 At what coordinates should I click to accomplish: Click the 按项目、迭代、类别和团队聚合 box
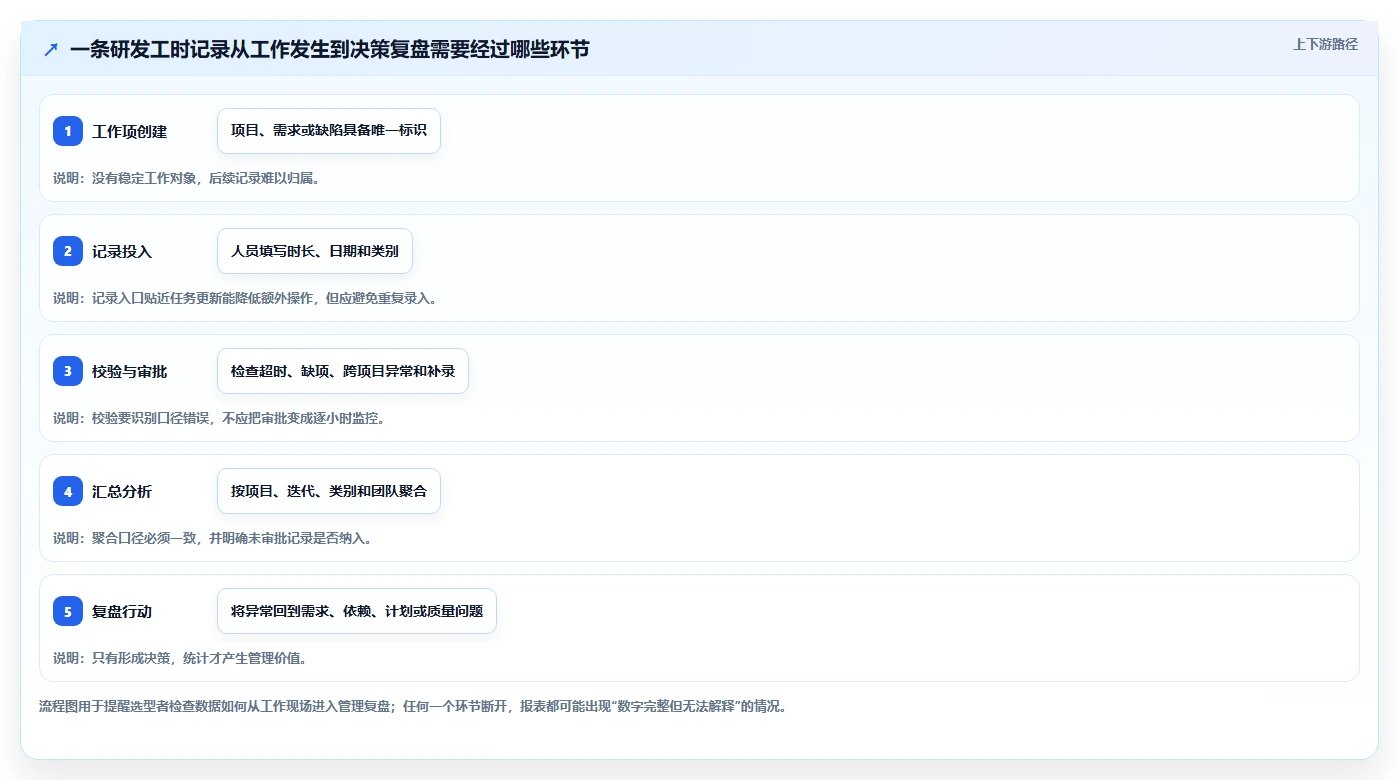[329, 491]
